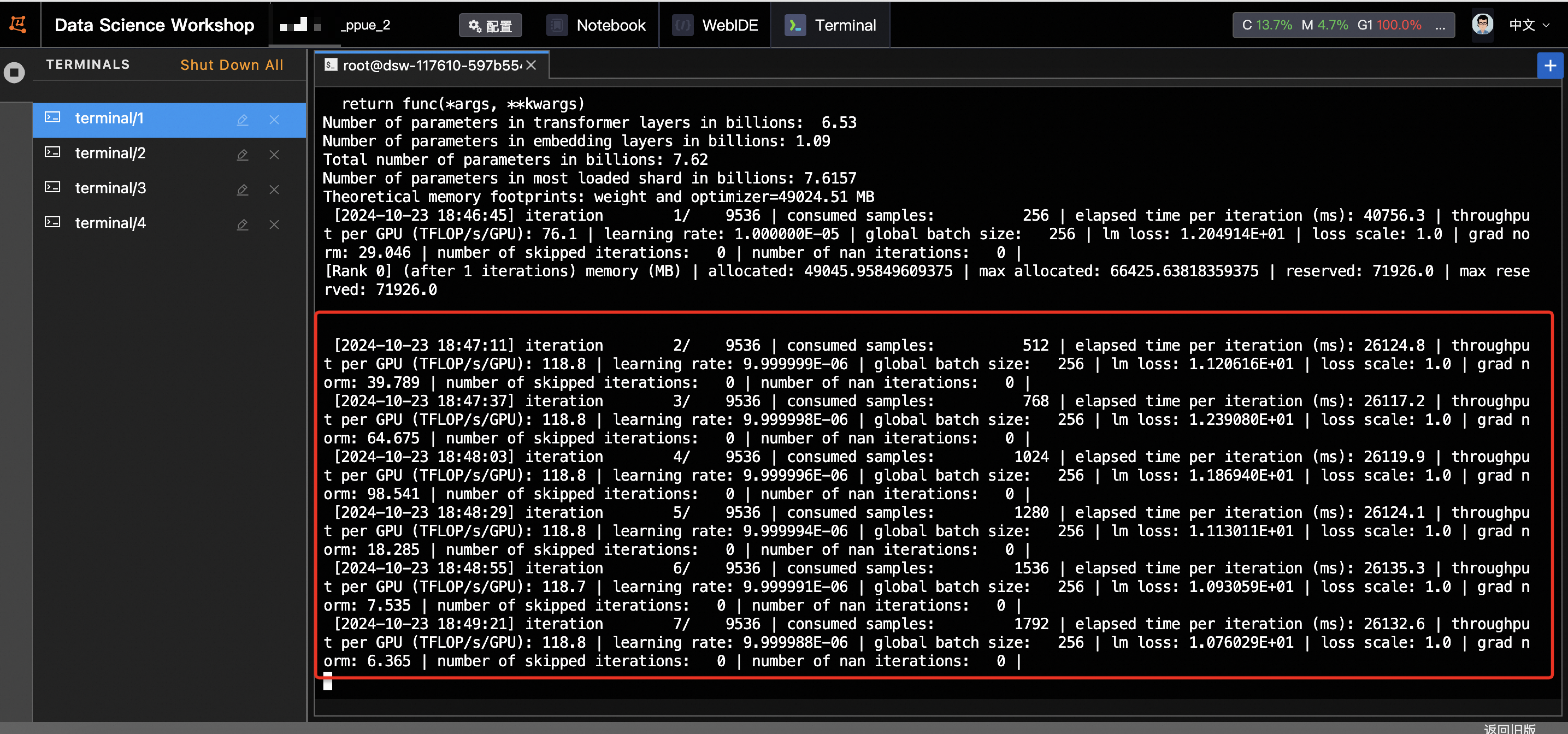The image size is (1568, 734).
Task: Switch to the Notebook tab
Action: click(597, 25)
